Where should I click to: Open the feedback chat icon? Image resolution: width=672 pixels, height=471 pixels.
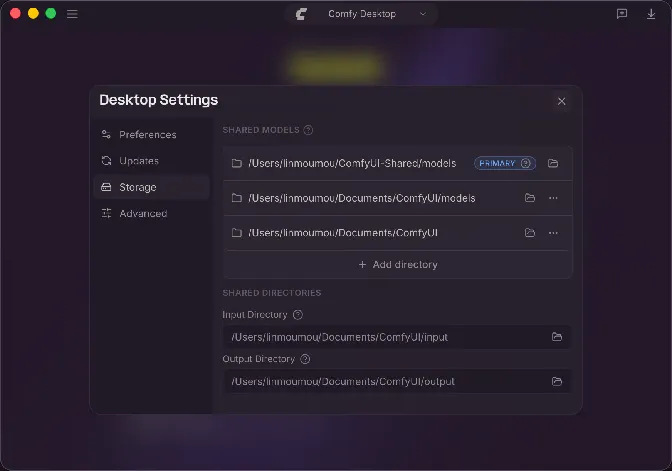click(622, 14)
